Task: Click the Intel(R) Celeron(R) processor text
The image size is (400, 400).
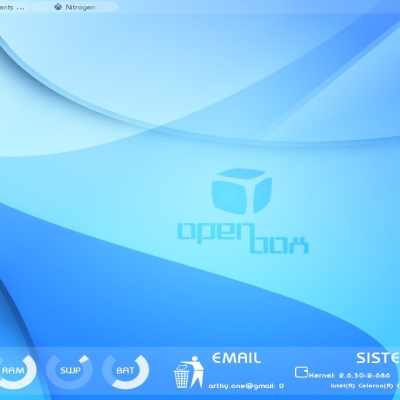Action: pos(363,386)
